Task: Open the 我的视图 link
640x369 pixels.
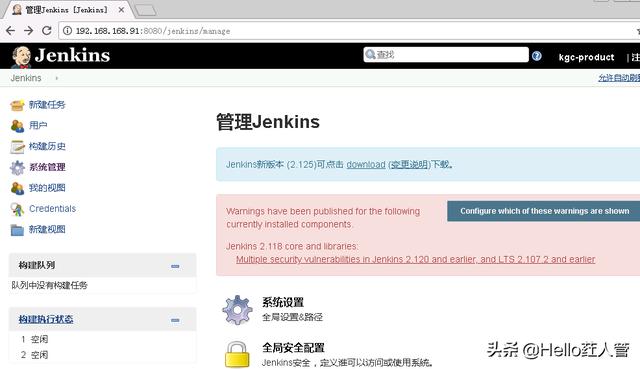Action: point(47,188)
